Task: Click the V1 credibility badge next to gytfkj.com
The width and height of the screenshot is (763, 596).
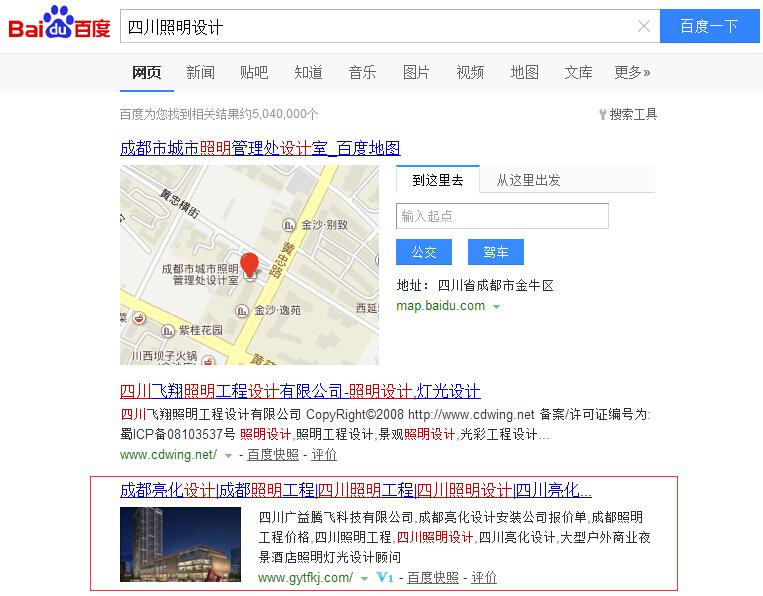Action: 385,578
